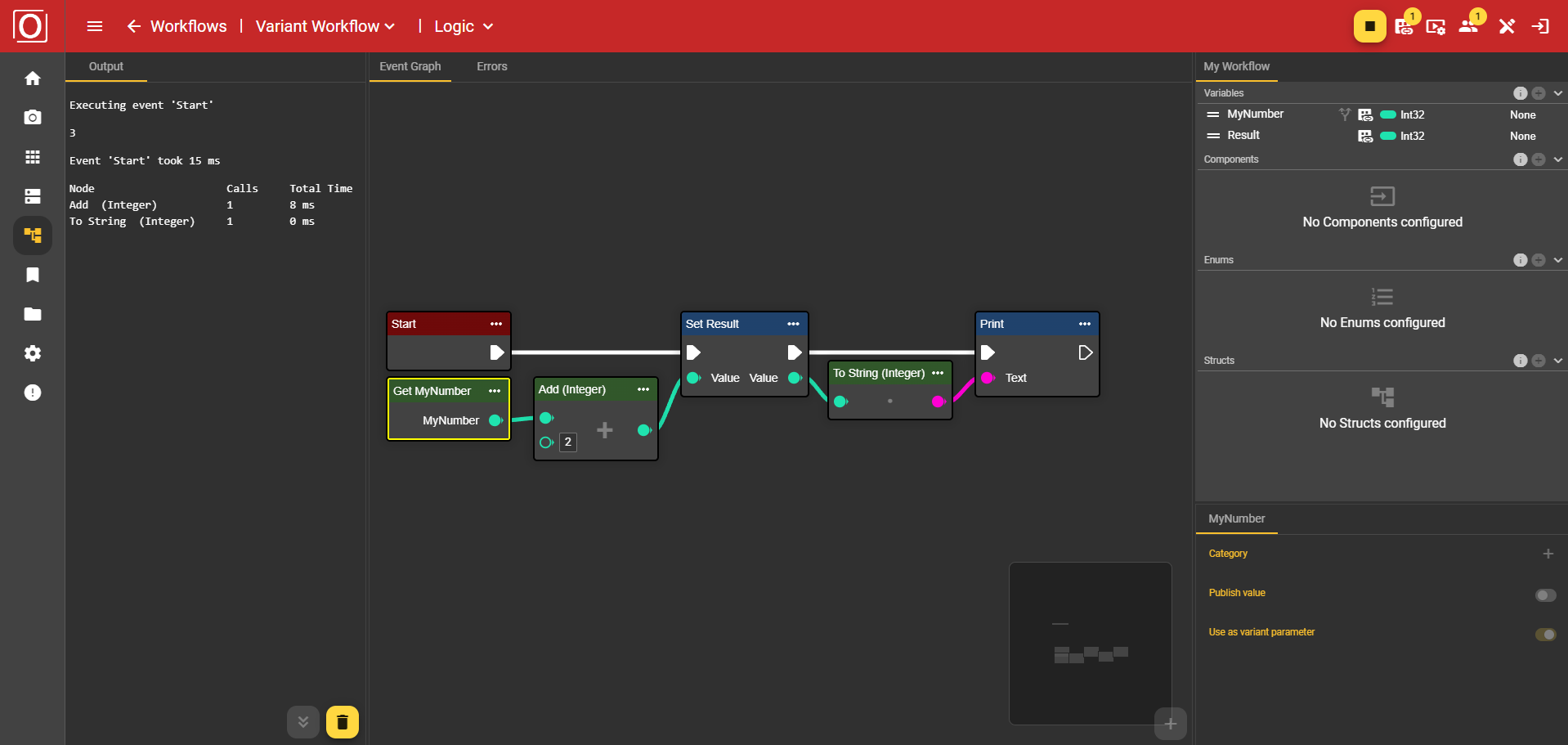This screenshot has height=745, width=1568.
Task: Open the tools icon in the top bar
Action: pyautogui.click(x=1507, y=26)
